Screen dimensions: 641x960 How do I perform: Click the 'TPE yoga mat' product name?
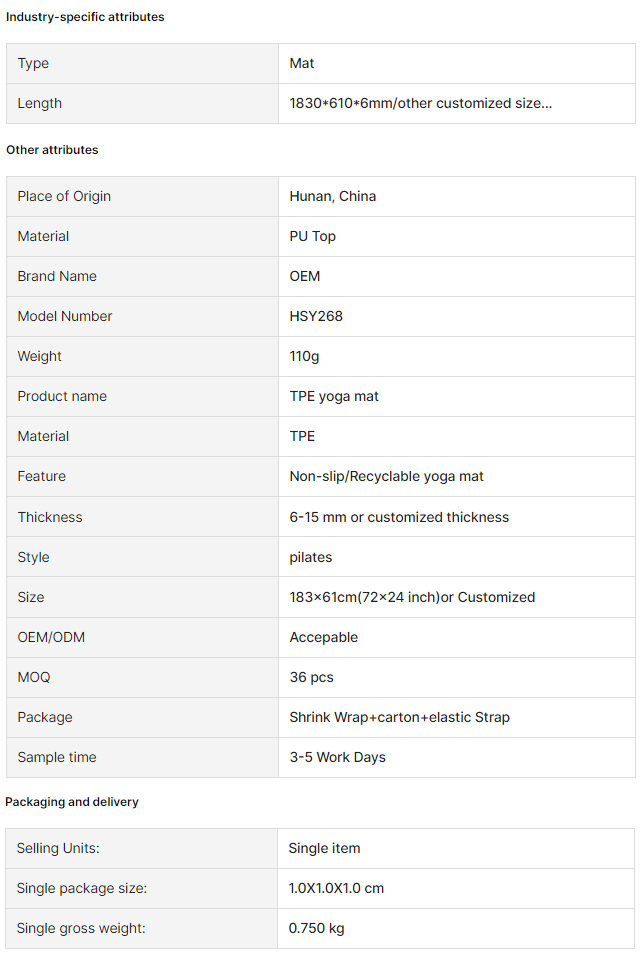(x=334, y=397)
